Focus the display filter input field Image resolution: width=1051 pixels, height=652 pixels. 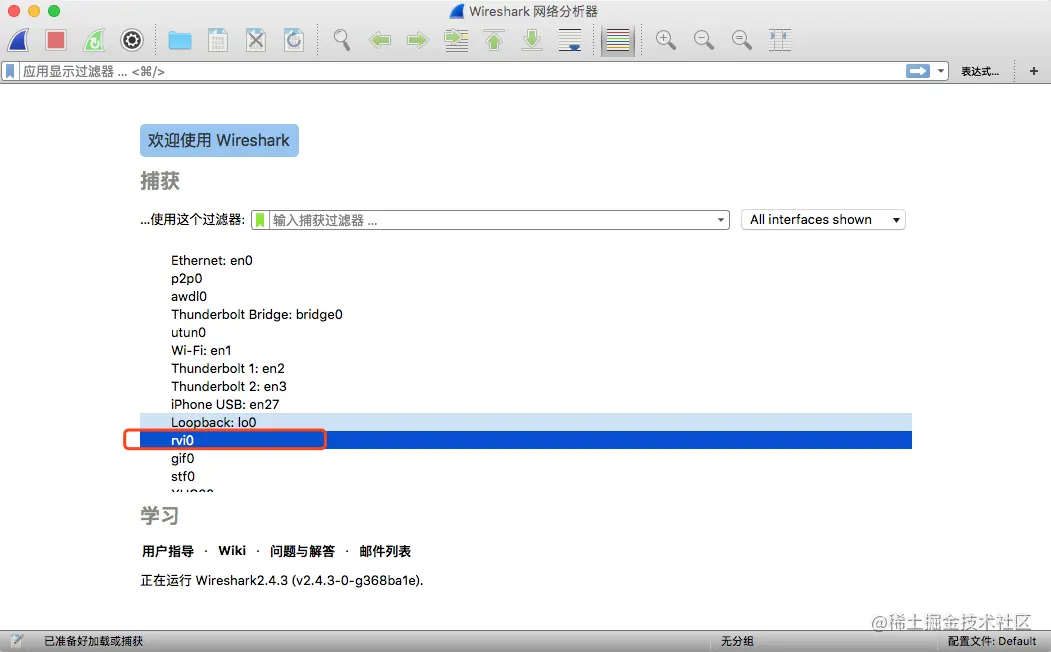(x=462, y=71)
